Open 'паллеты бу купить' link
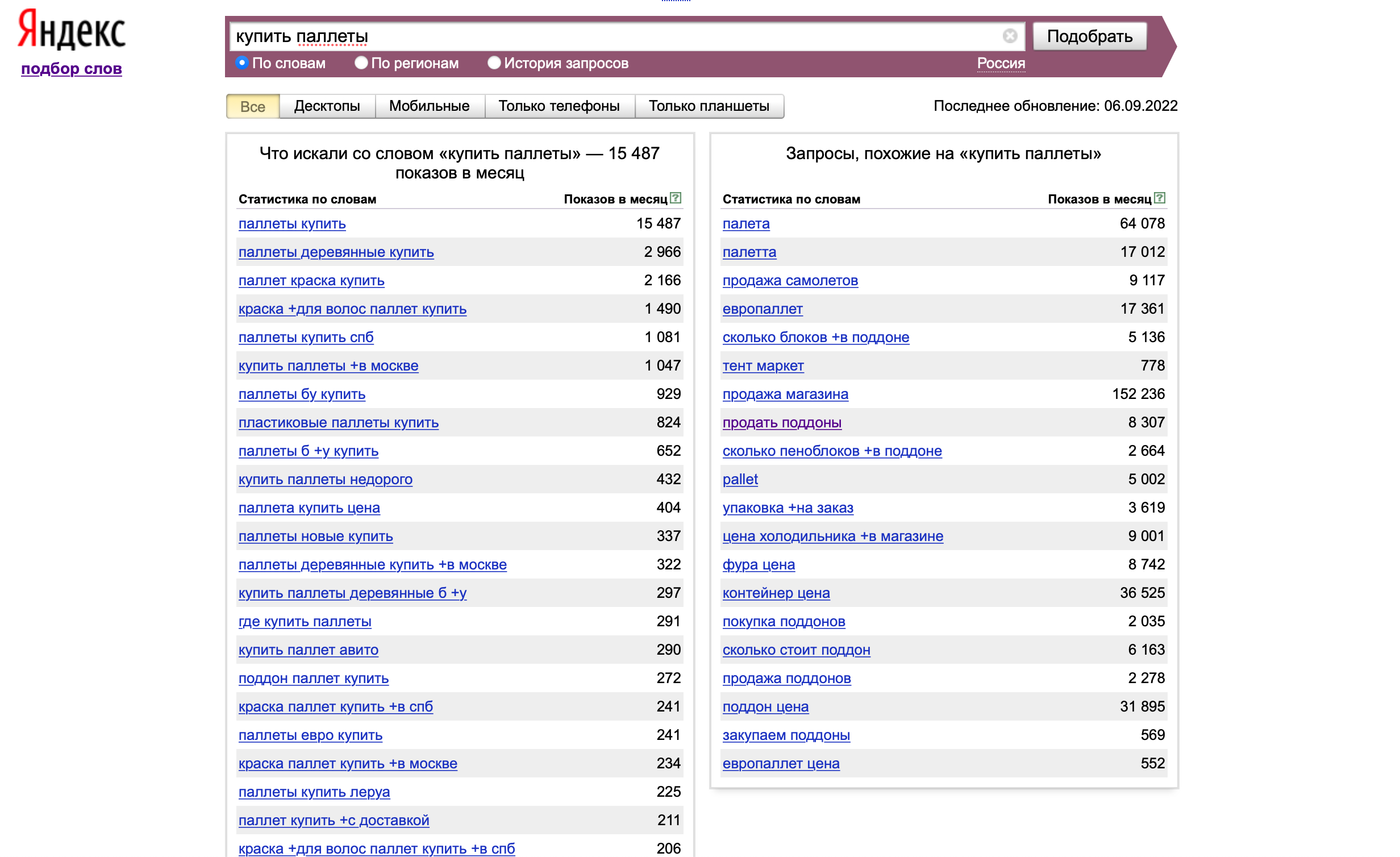The image size is (1400, 857). (x=302, y=394)
